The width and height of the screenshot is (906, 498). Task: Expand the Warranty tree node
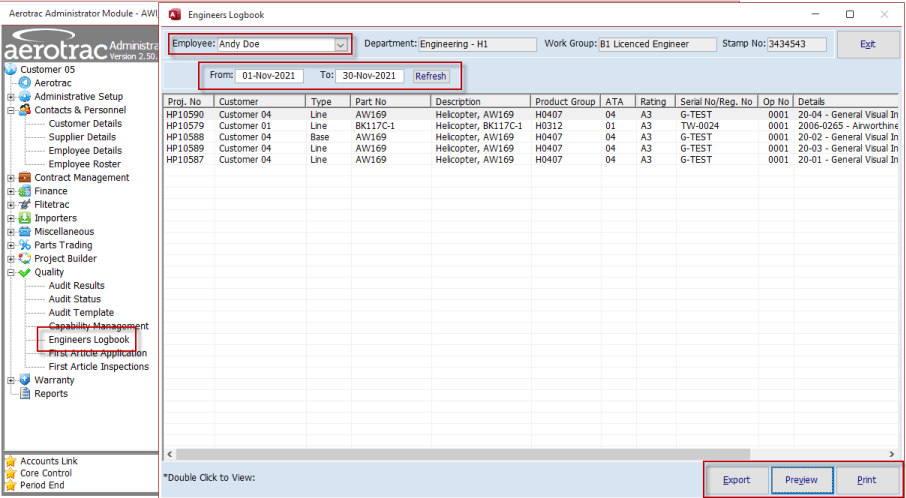[10, 380]
